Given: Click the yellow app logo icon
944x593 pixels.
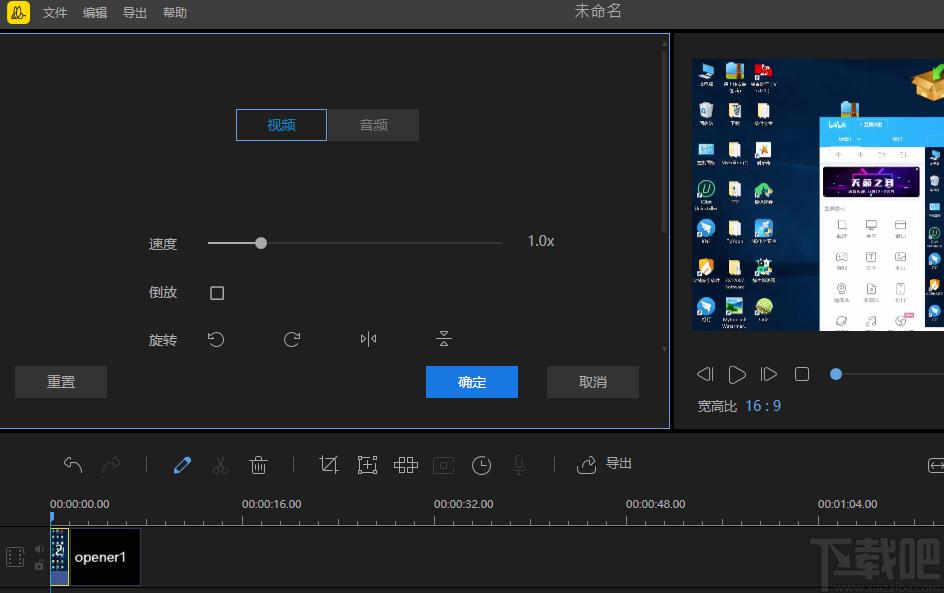Looking at the screenshot, I should [18, 12].
